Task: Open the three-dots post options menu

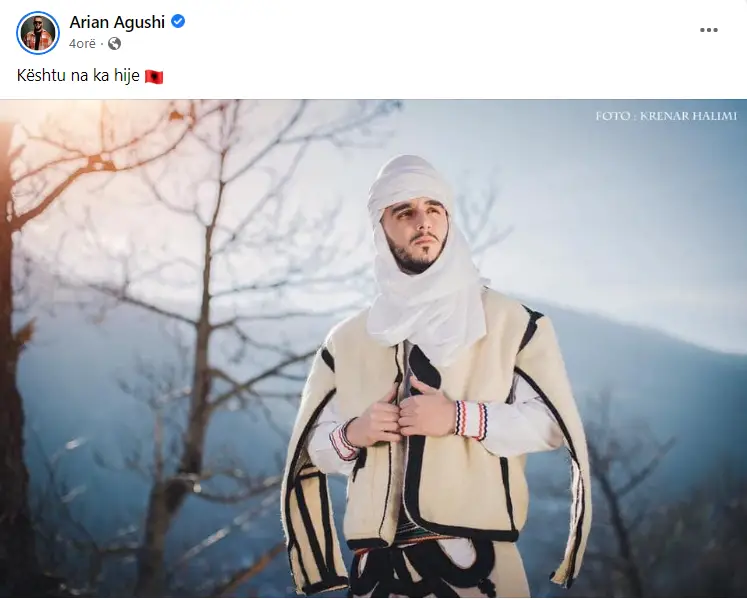Action: pos(708,30)
